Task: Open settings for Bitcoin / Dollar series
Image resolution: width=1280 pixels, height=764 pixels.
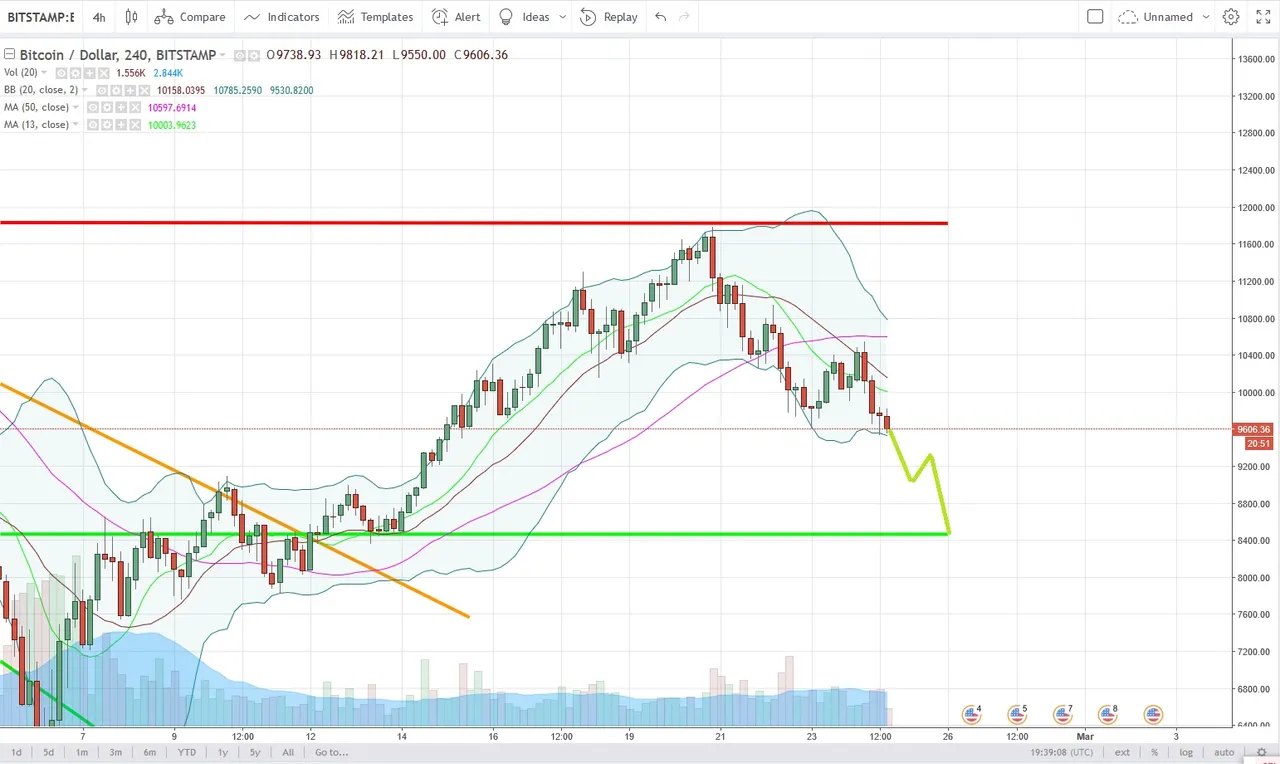Action: [x=254, y=55]
